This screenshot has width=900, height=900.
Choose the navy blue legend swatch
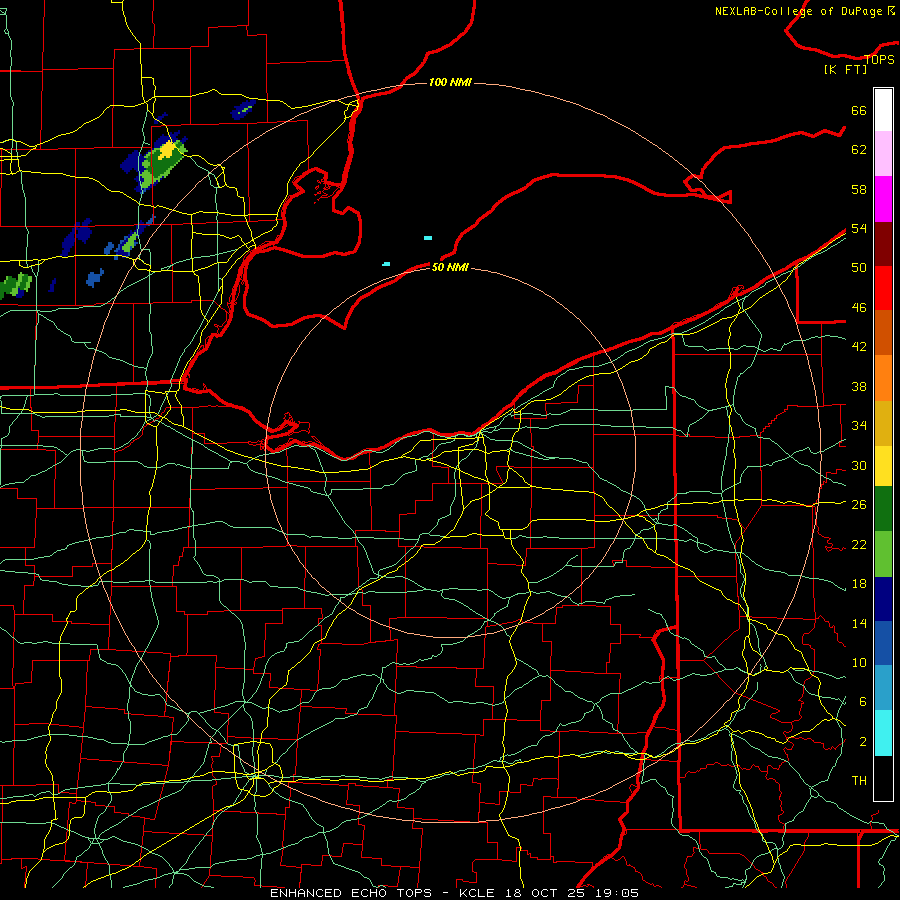[x=883, y=599]
